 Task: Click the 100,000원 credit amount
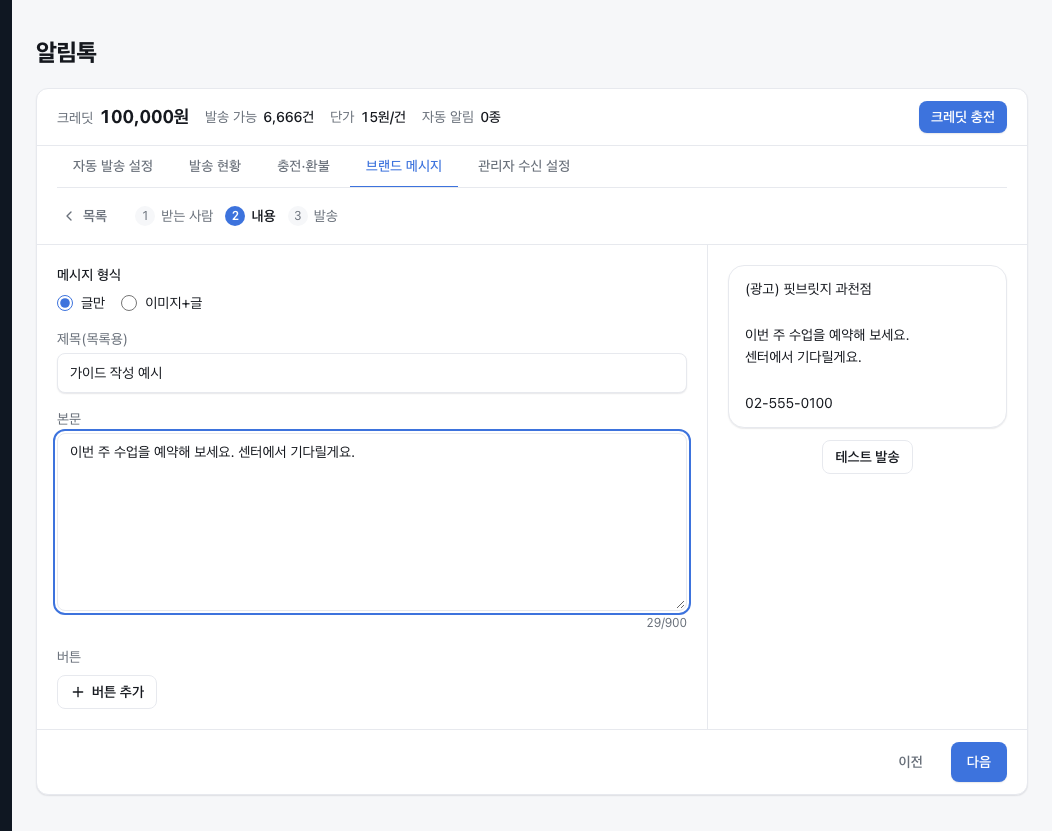pos(144,117)
